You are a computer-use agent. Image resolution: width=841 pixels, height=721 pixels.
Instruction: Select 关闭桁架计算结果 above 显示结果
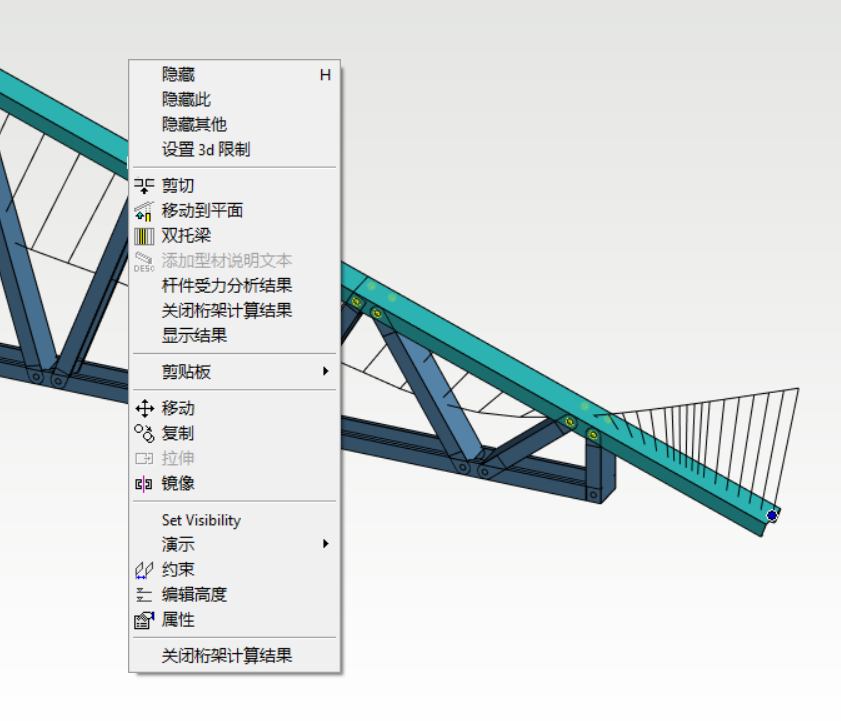click(234, 311)
